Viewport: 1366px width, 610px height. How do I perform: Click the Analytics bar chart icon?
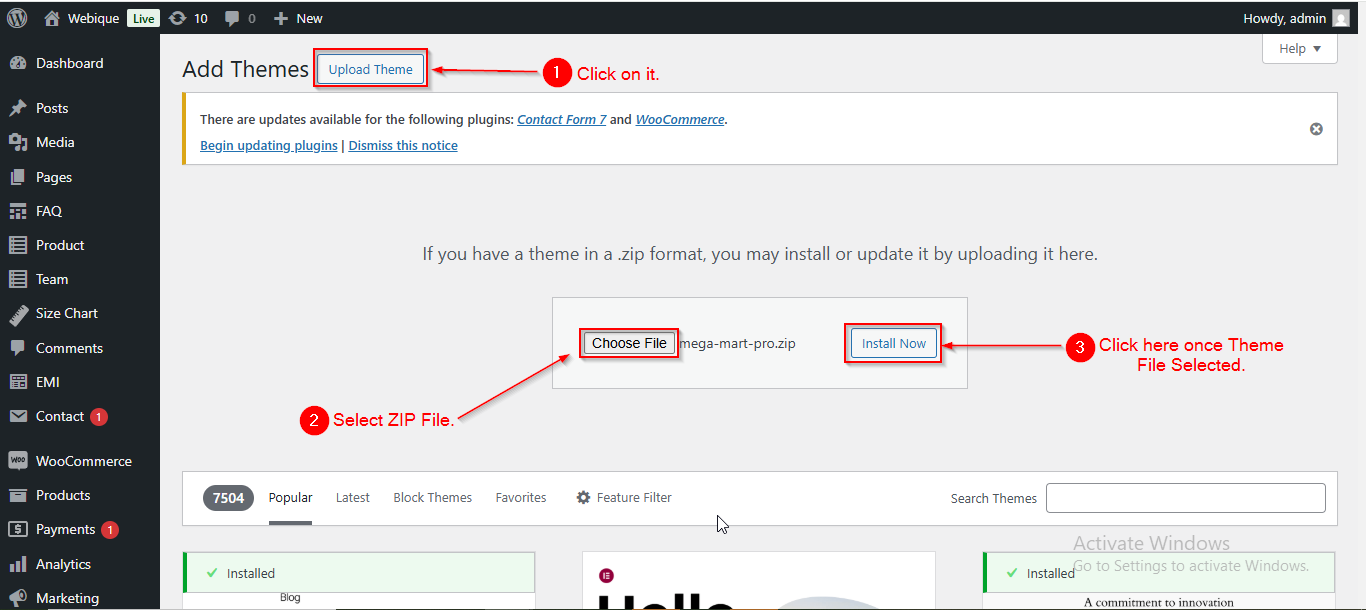point(17,564)
